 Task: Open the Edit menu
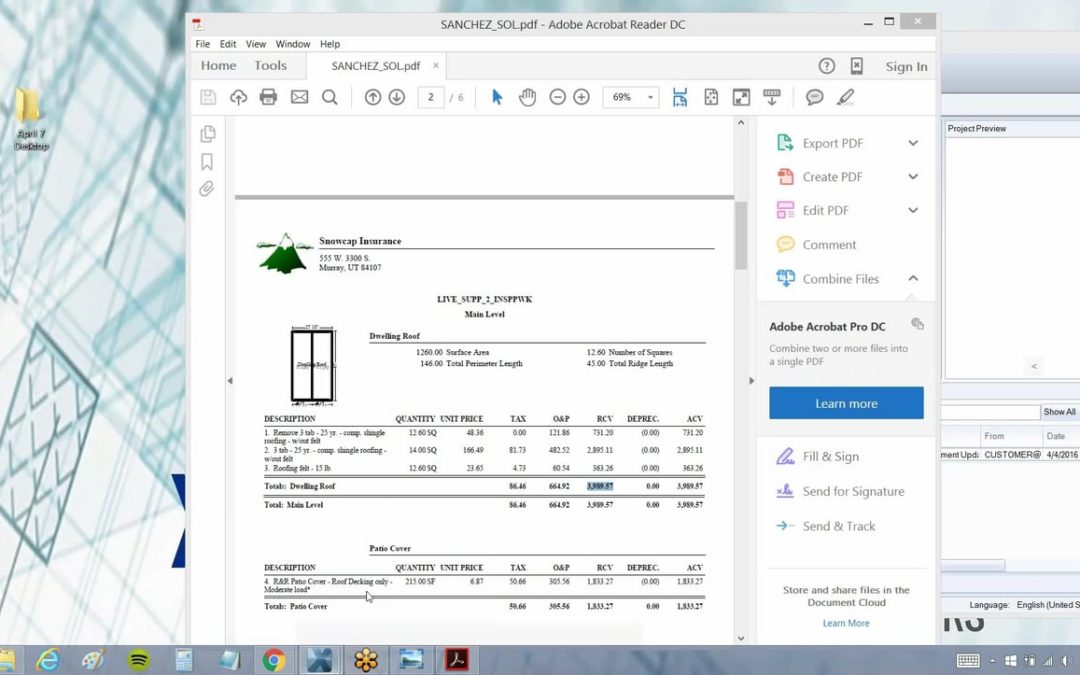point(228,44)
